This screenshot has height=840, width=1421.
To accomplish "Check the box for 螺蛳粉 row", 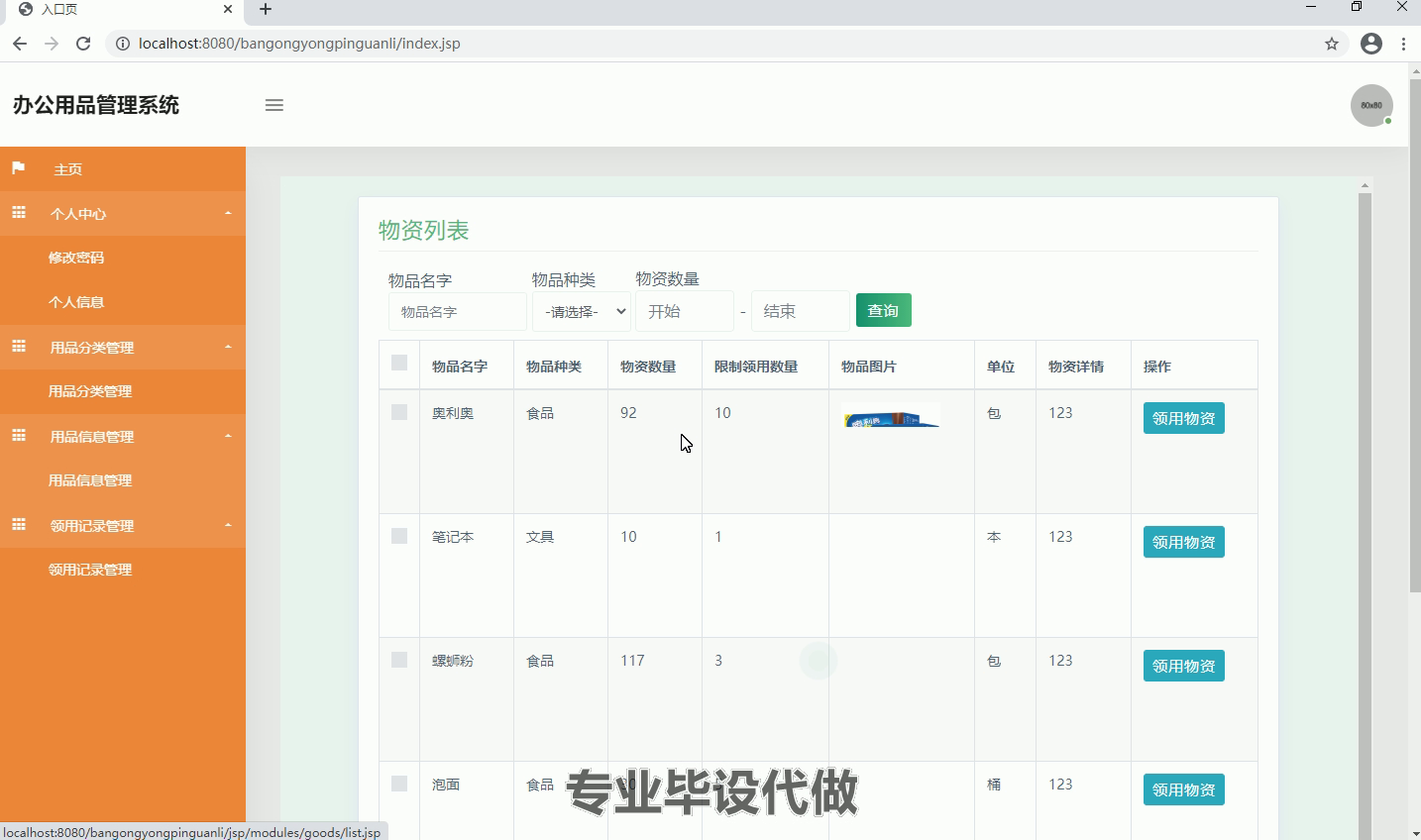I will pyautogui.click(x=399, y=660).
